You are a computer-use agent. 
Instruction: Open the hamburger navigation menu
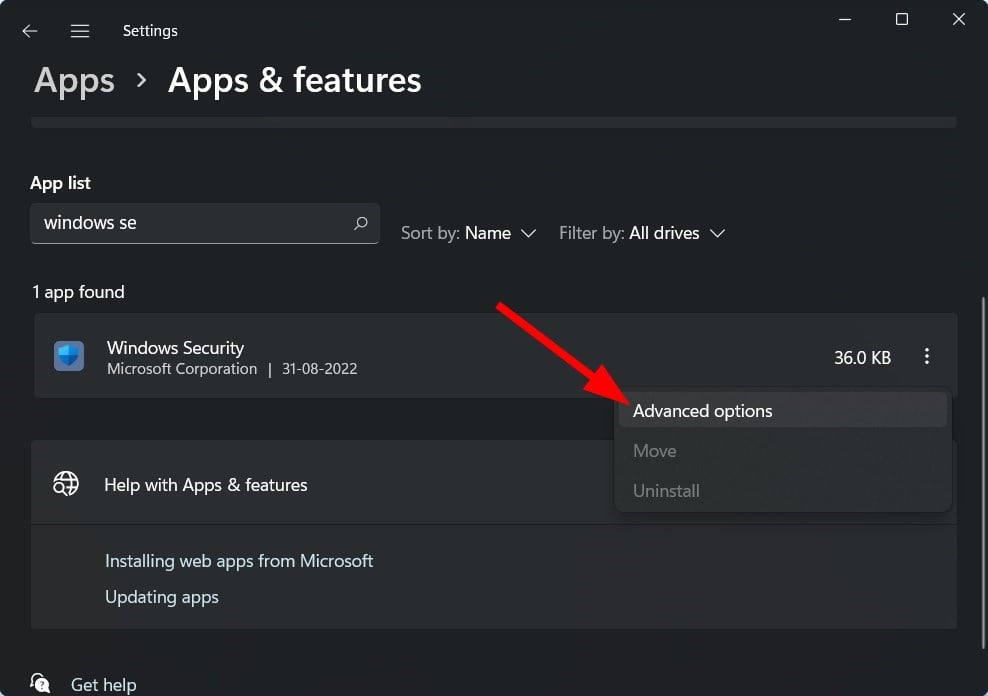pos(80,31)
